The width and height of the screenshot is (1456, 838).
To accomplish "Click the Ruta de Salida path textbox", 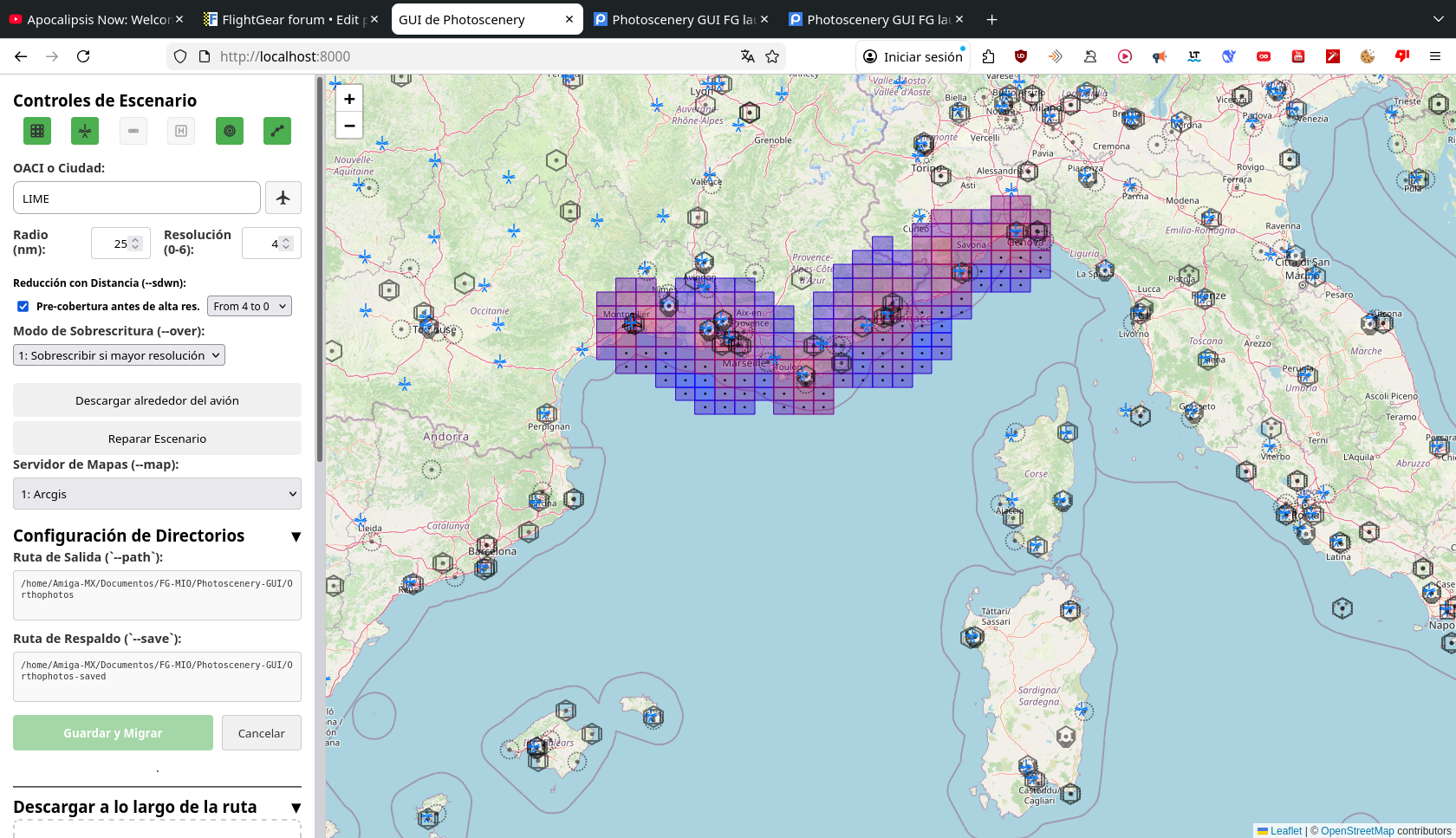I will click(x=157, y=594).
